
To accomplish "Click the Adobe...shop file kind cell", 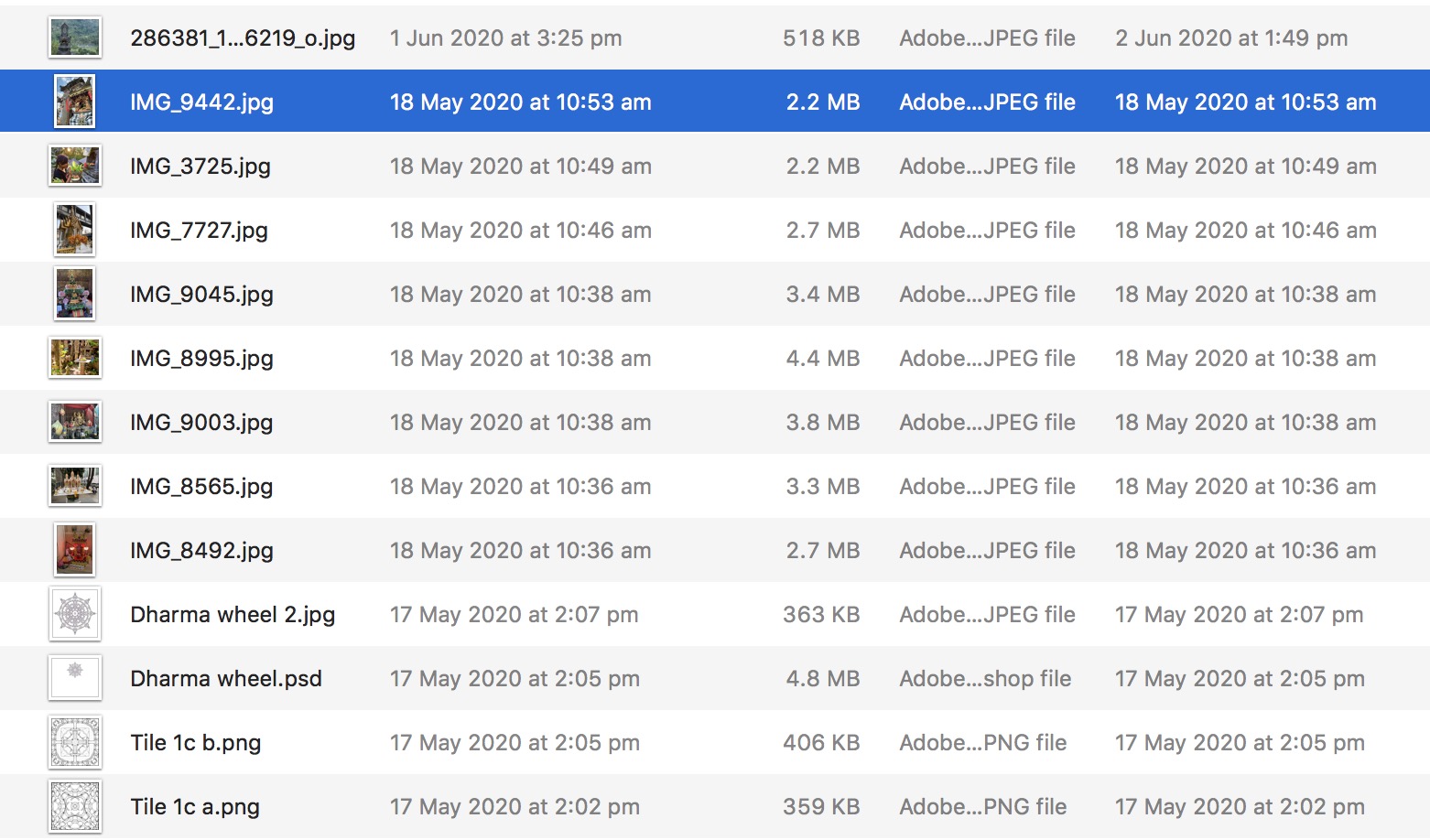I will click(x=985, y=679).
